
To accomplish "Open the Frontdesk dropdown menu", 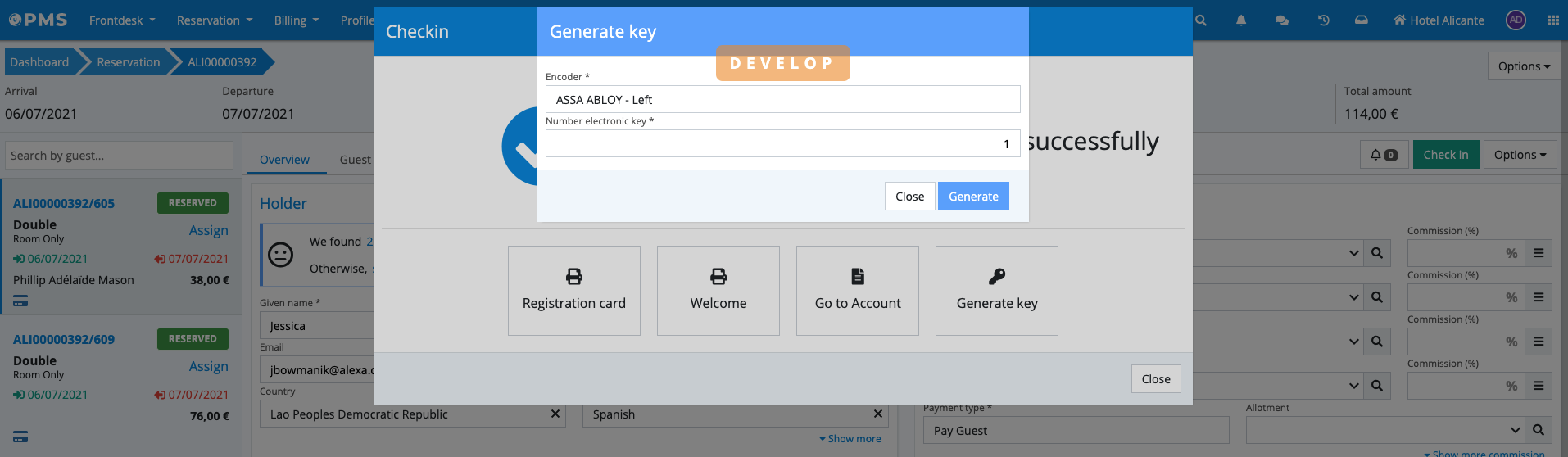I will pyautogui.click(x=121, y=20).
